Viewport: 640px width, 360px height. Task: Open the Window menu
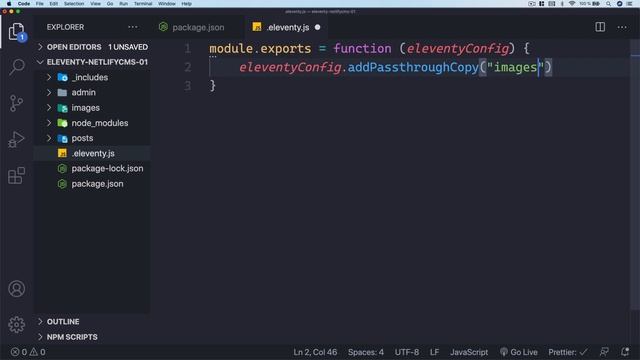pyautogui.click(x=167, y=4)
